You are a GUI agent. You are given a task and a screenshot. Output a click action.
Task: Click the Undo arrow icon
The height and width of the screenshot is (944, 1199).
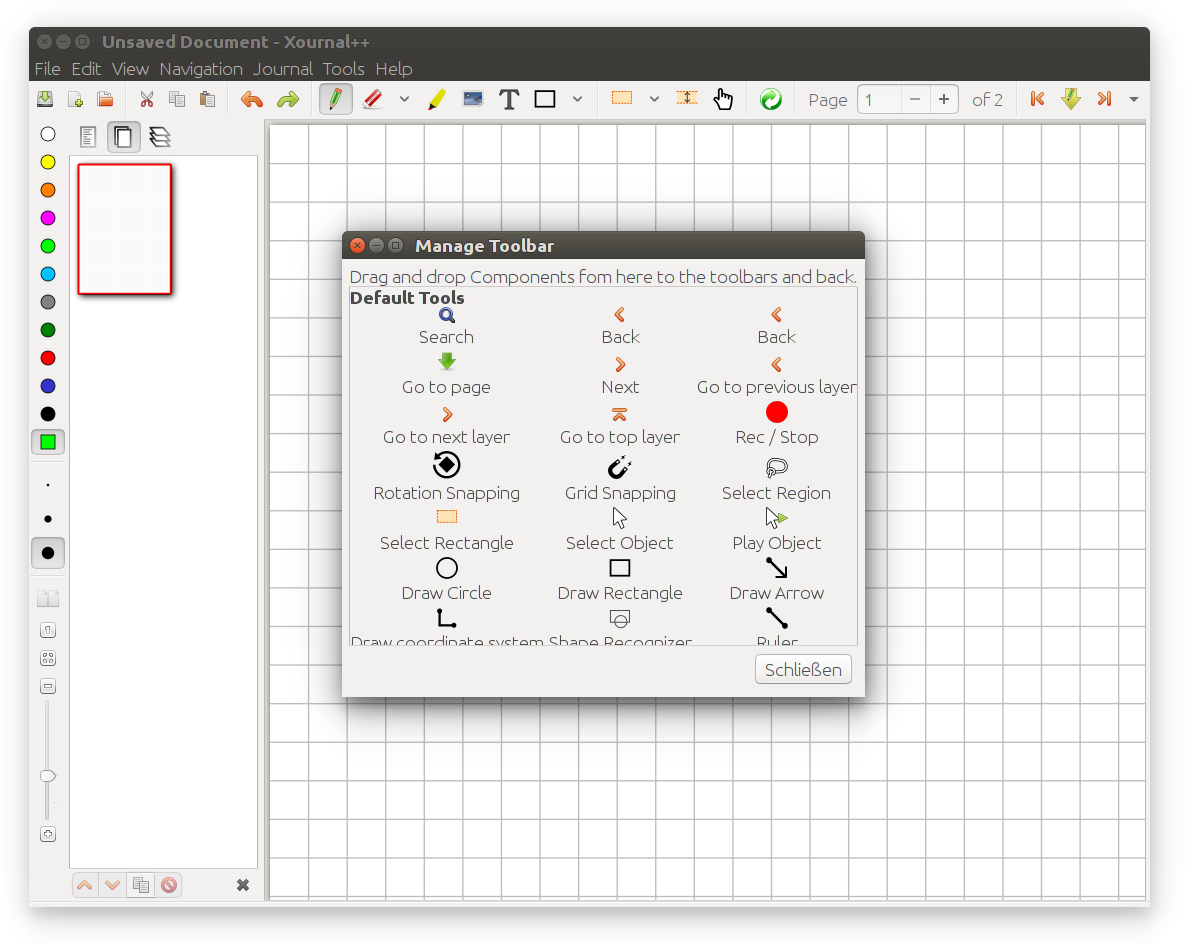(252, 100)
